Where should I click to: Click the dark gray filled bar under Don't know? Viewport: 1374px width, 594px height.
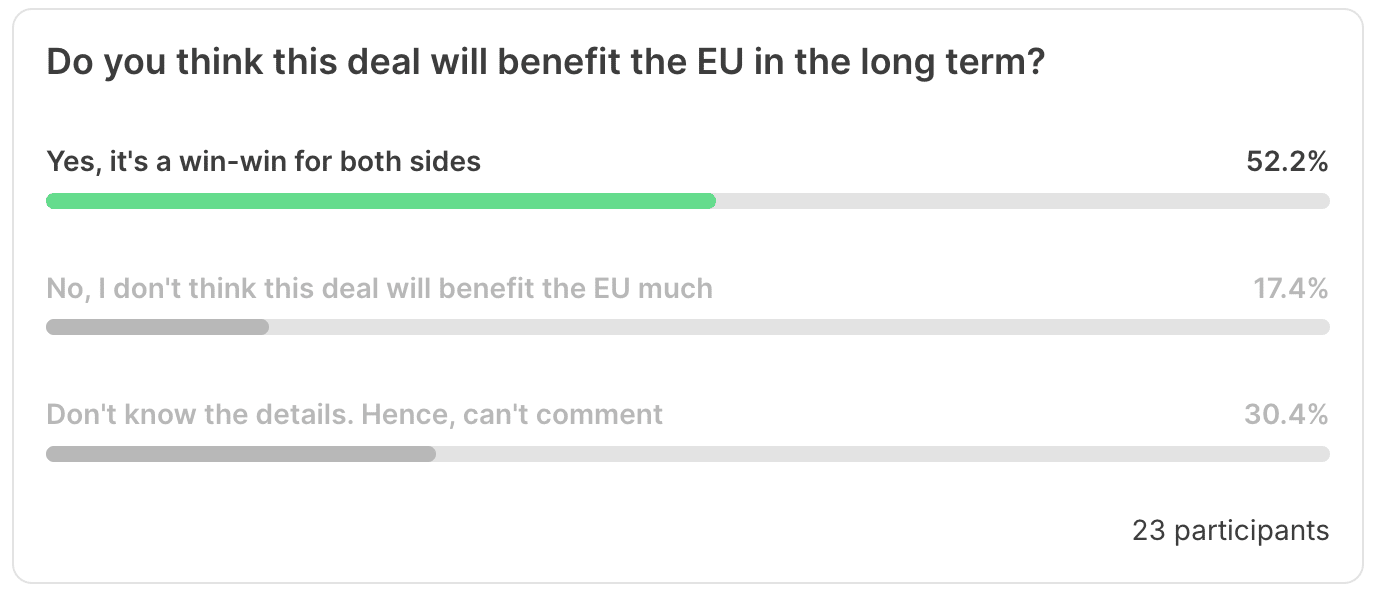tap(240, 454)
